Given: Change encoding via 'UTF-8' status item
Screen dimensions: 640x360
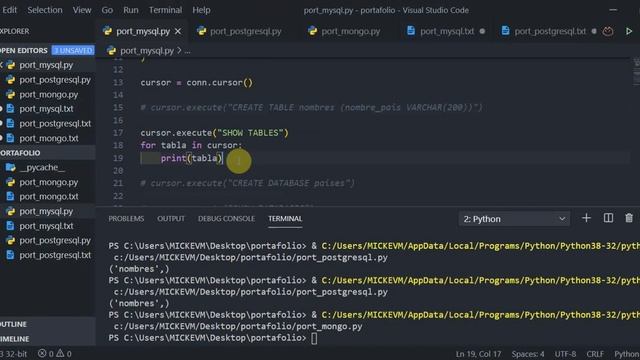Looking at the screenshot, I should [565, 354].
